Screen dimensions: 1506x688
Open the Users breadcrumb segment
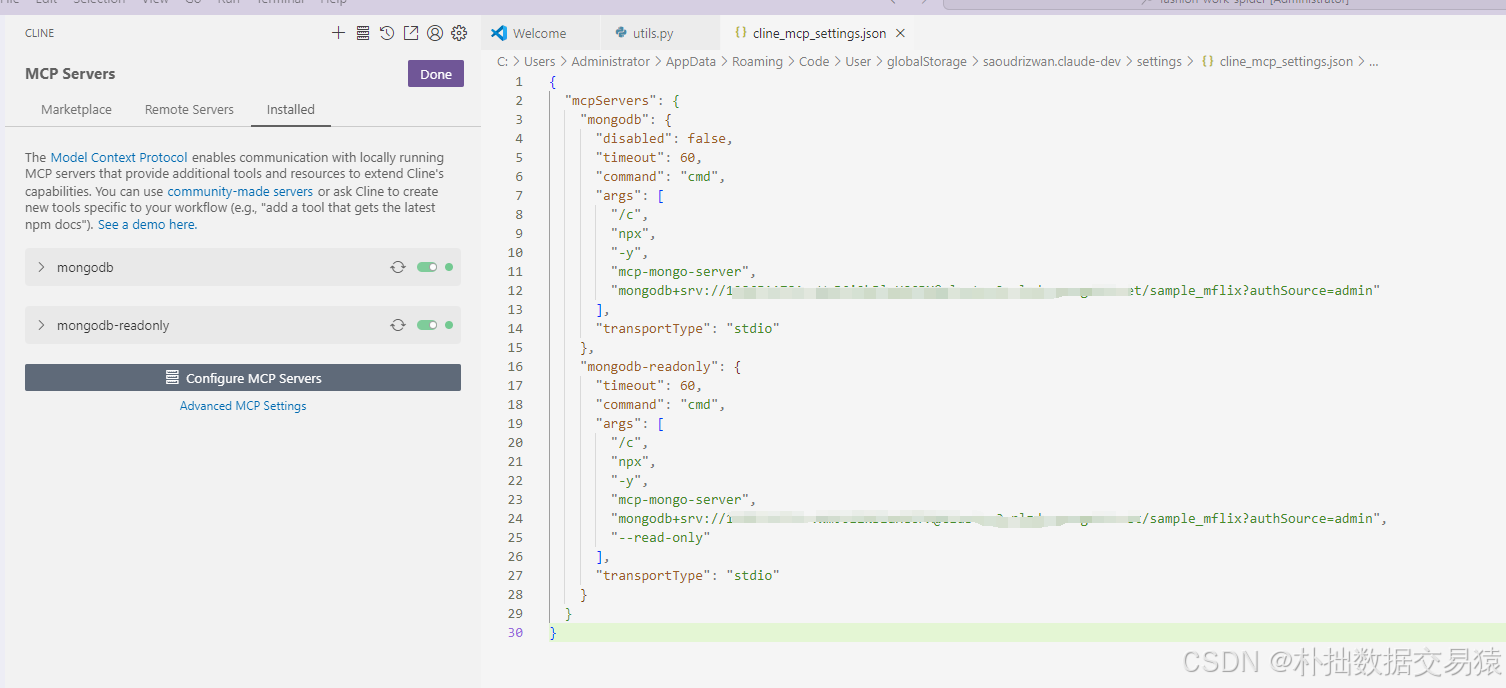pyautogui.click(x=540, y=61)
